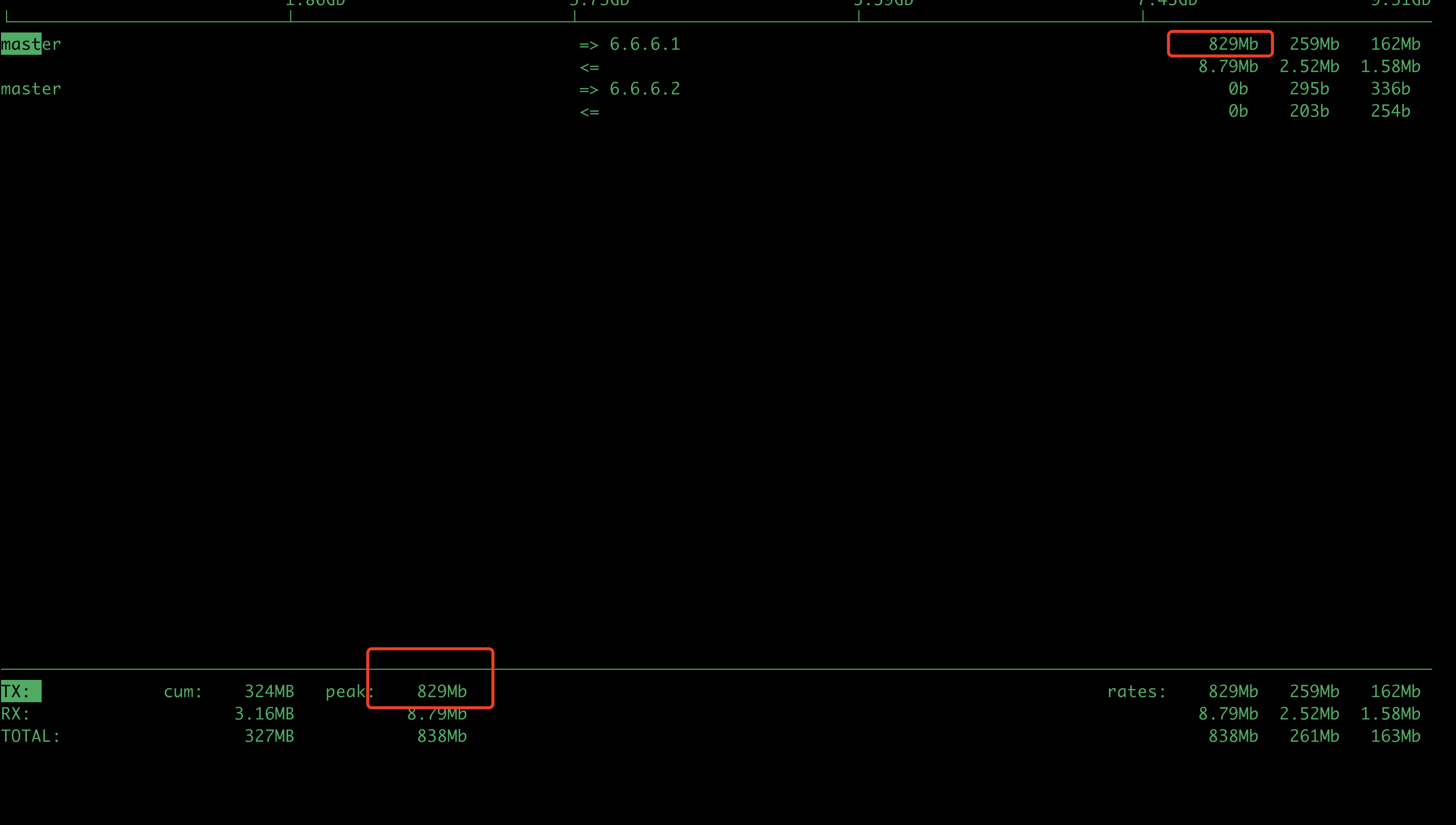The image size is (1456, 825).
Task: Click the rates: label
Action: click(1136, 691)
